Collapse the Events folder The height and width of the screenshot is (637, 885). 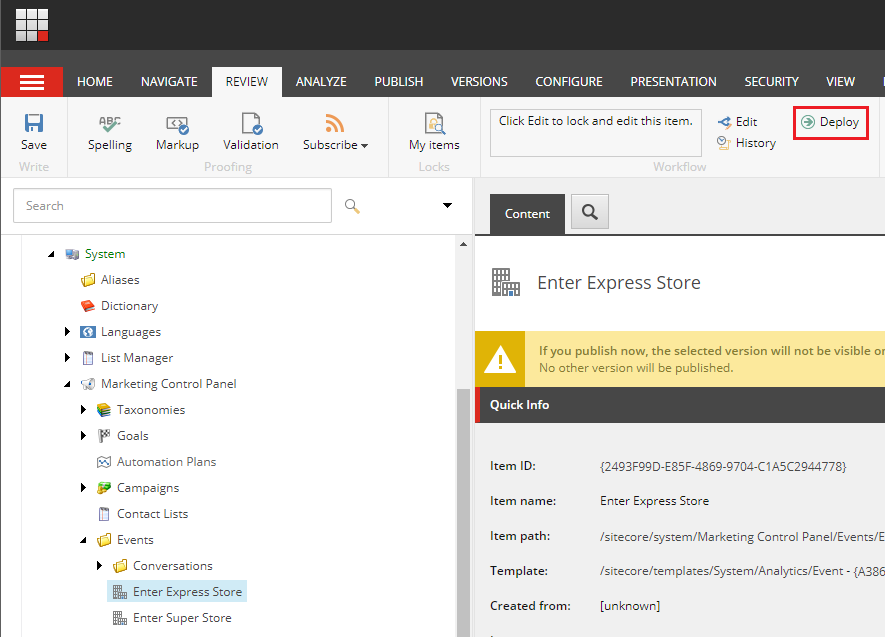click(x=84, y=539)
